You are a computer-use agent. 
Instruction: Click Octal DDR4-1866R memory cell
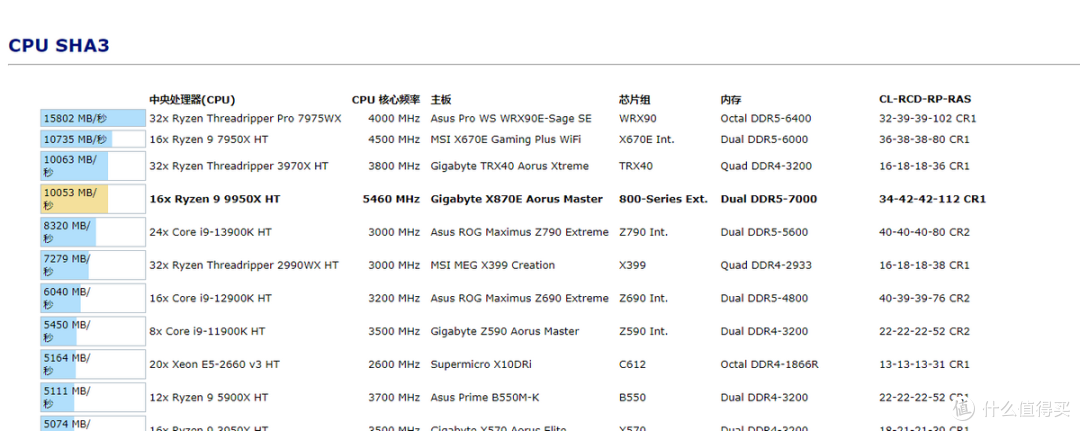click(769, 364)
